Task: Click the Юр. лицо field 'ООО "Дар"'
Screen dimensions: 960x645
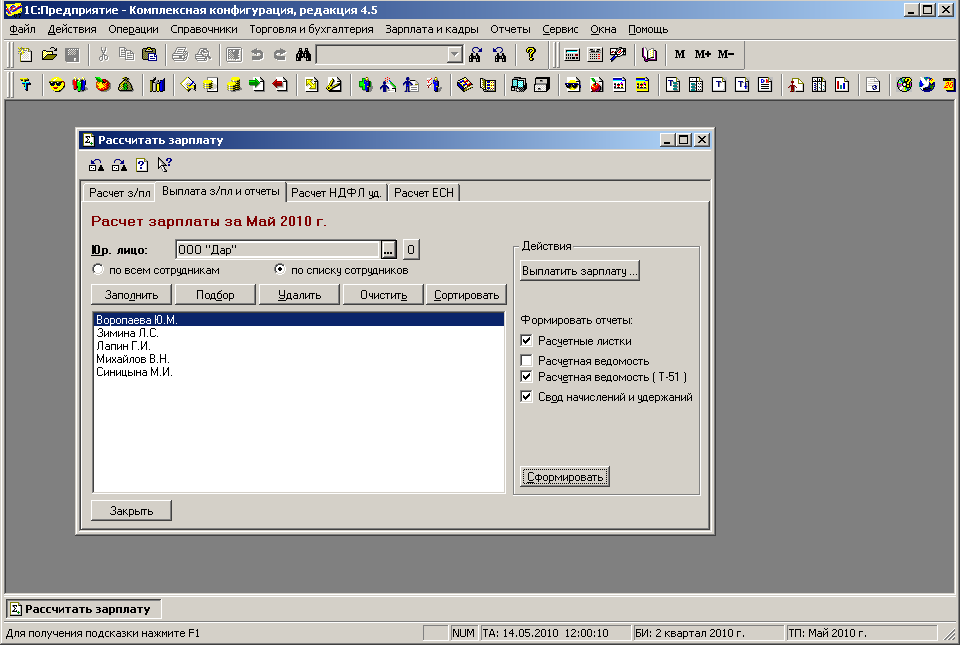Action: pyautogui.click(x=278, y=250)
